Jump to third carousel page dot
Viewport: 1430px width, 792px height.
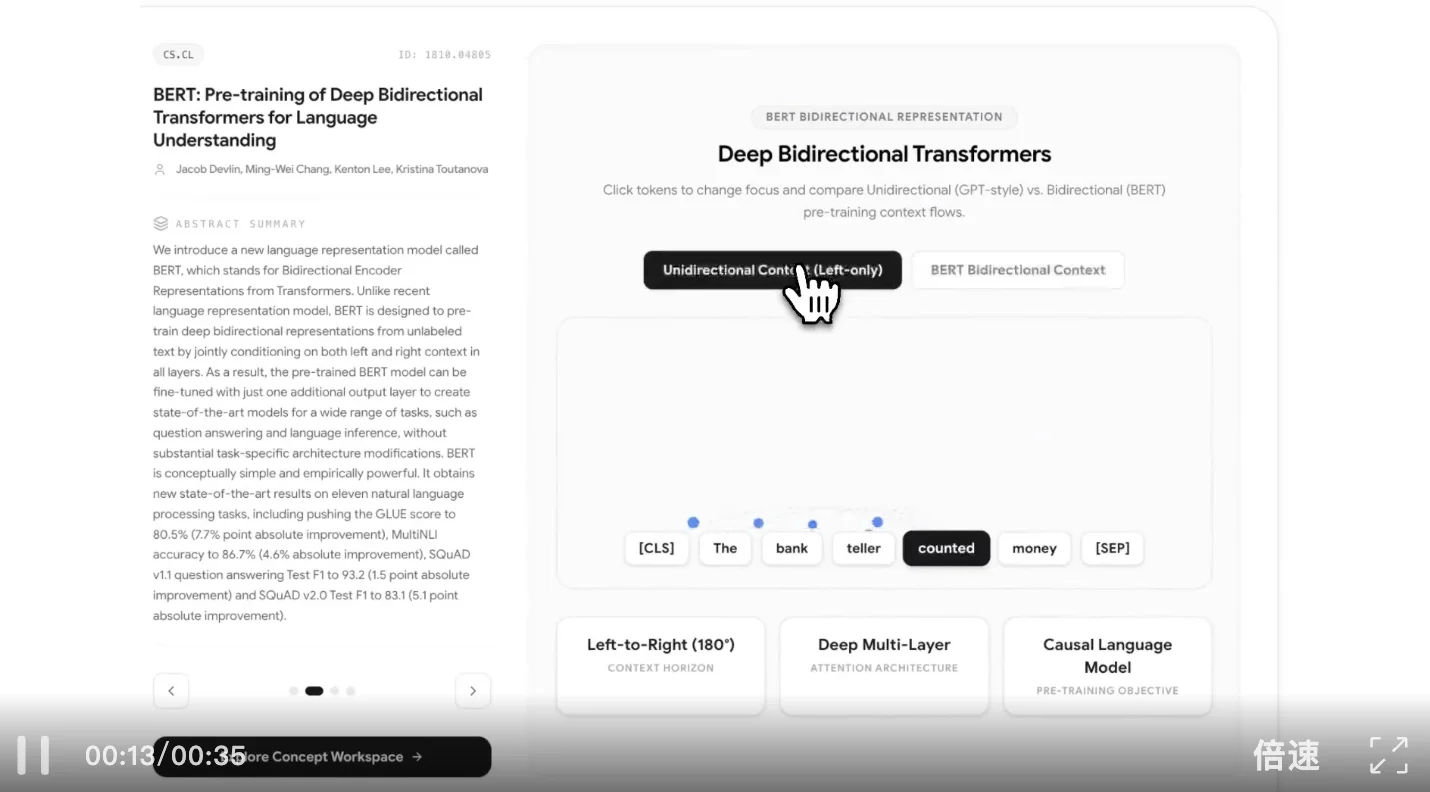(335, 691)
